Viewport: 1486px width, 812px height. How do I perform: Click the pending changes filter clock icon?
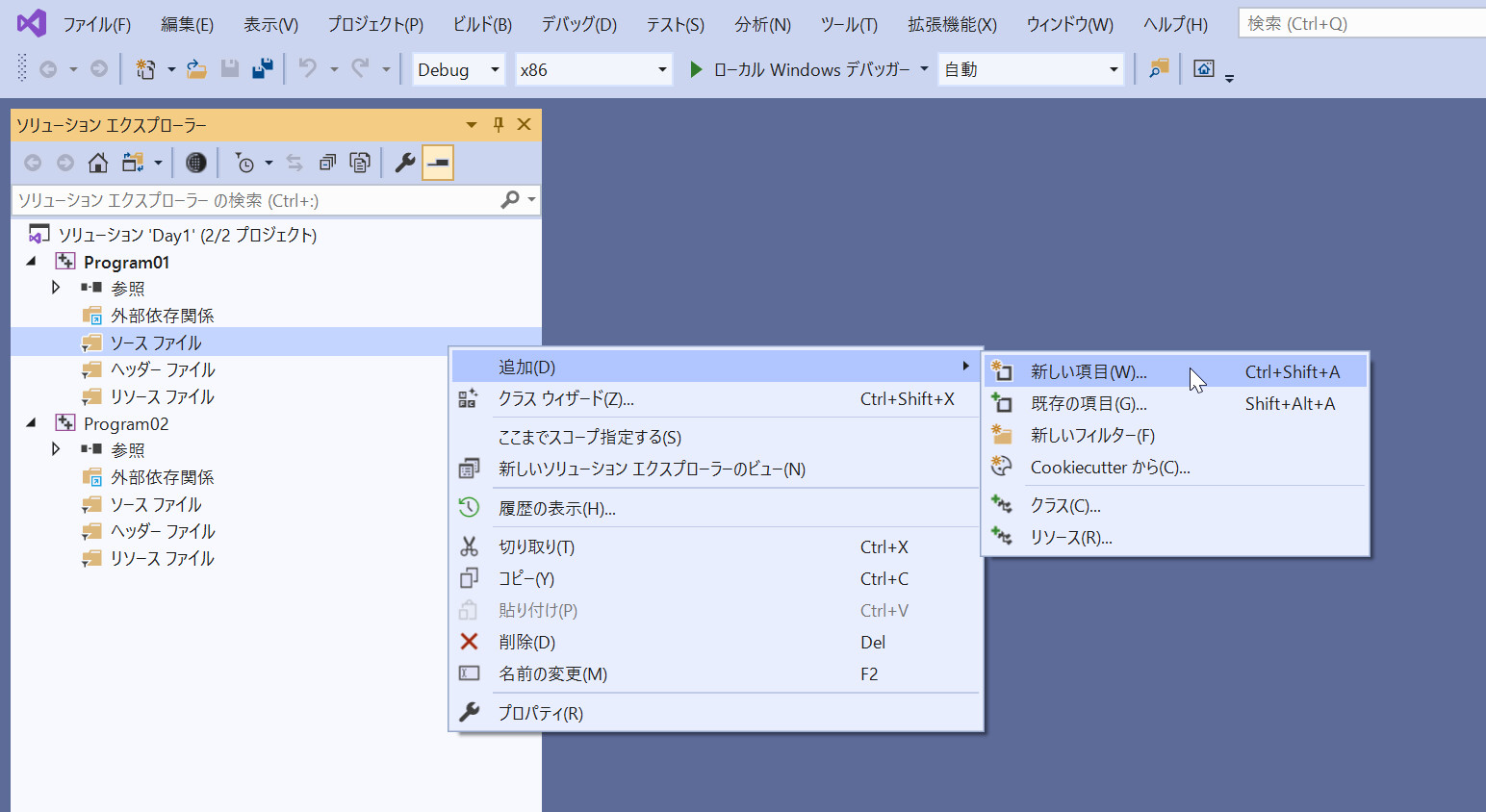[x=245, y=163]
